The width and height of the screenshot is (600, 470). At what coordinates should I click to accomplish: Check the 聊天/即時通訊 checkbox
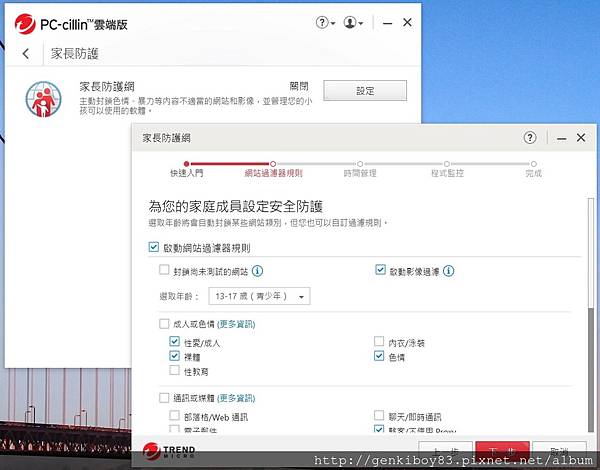pos(379,415)
